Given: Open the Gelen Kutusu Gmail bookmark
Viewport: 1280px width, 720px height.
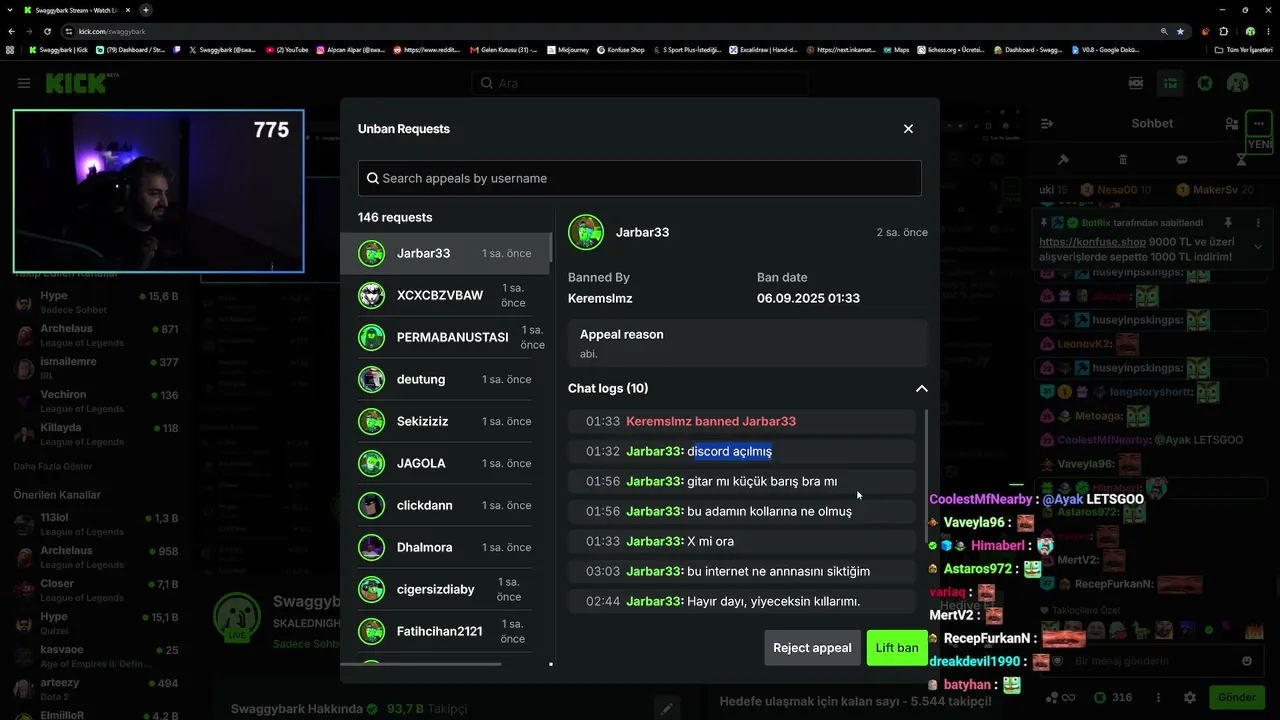Looking at the screenshot, I should [504, 49].
